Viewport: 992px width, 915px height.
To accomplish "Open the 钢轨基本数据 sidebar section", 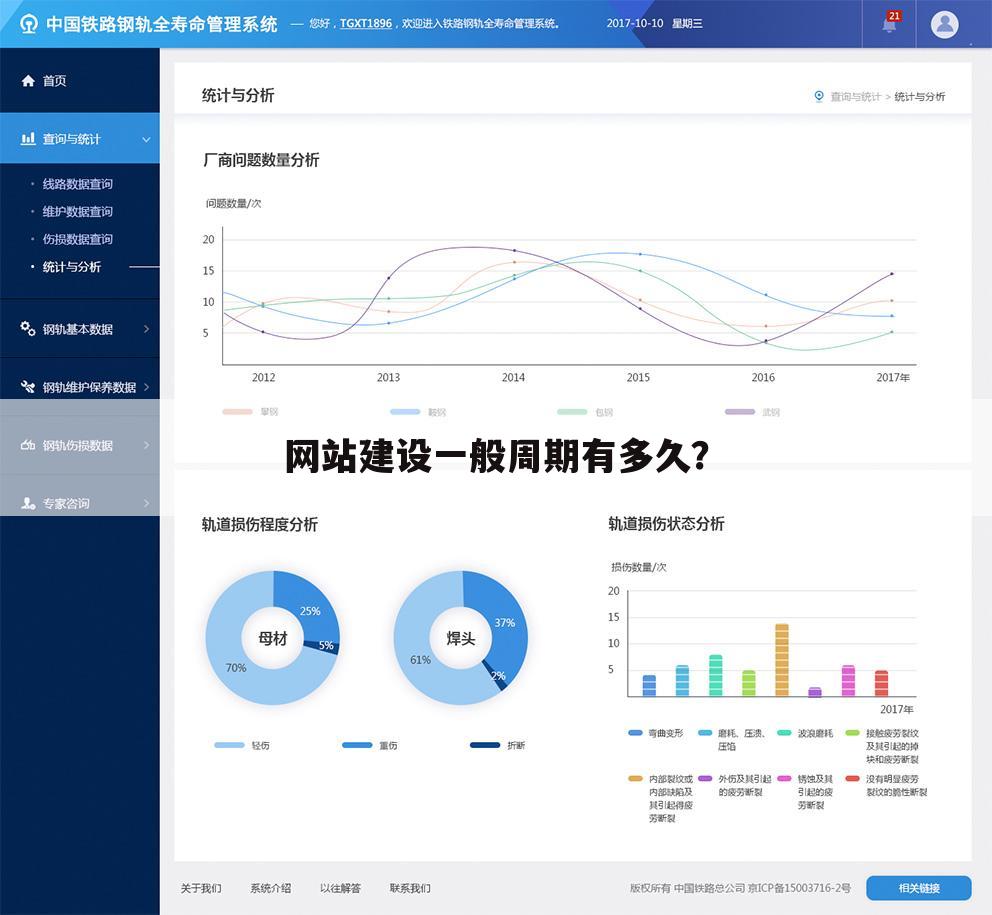I will click(x=78, y=329).
